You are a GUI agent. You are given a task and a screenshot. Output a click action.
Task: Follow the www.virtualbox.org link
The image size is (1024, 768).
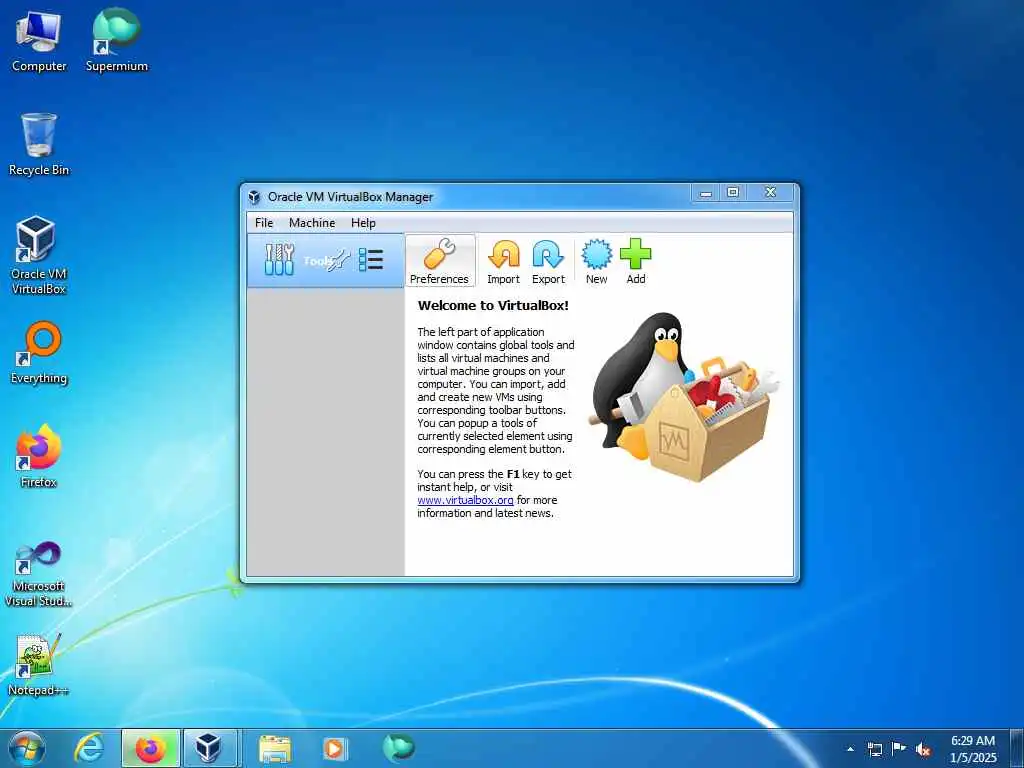click(465, 500)
